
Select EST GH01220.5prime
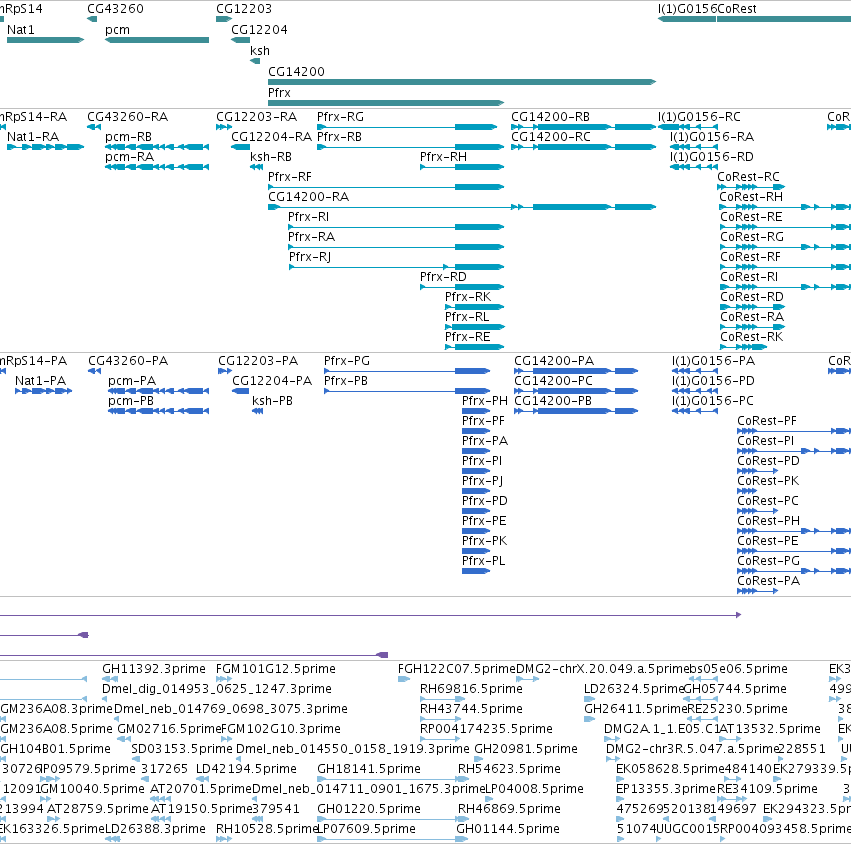coord(392,819)
